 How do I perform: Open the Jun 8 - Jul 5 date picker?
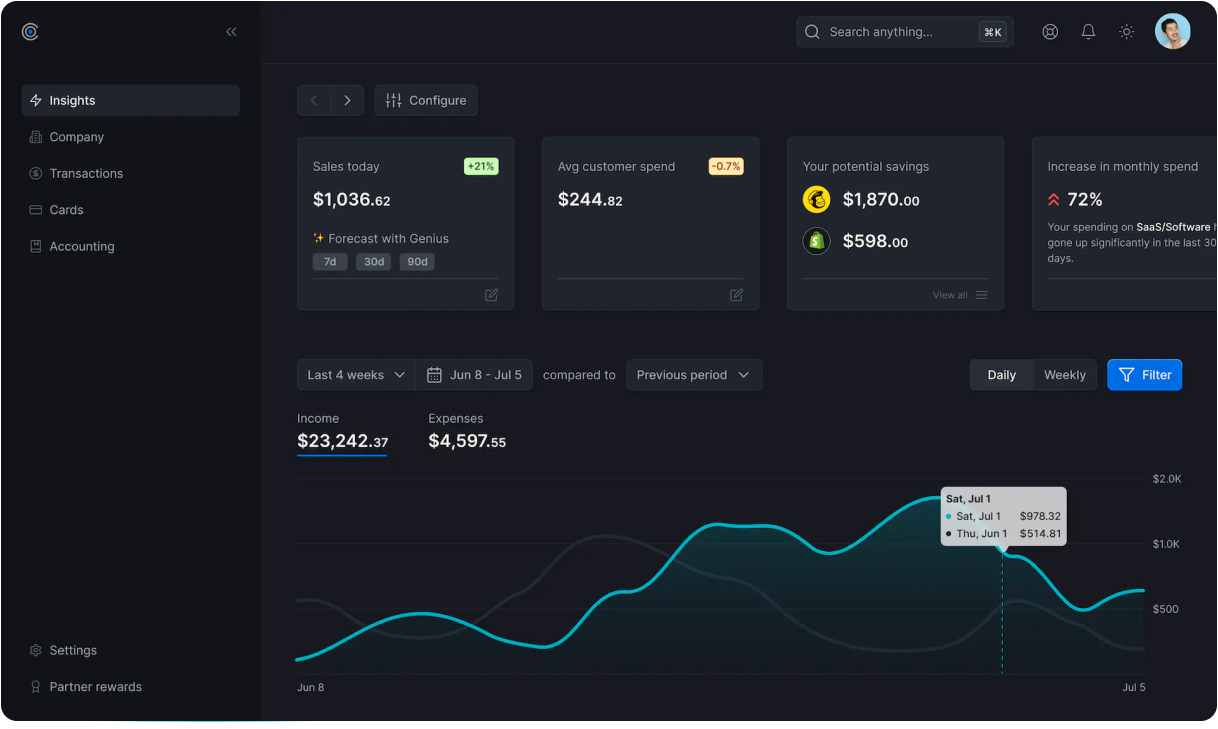click(474, 375)
